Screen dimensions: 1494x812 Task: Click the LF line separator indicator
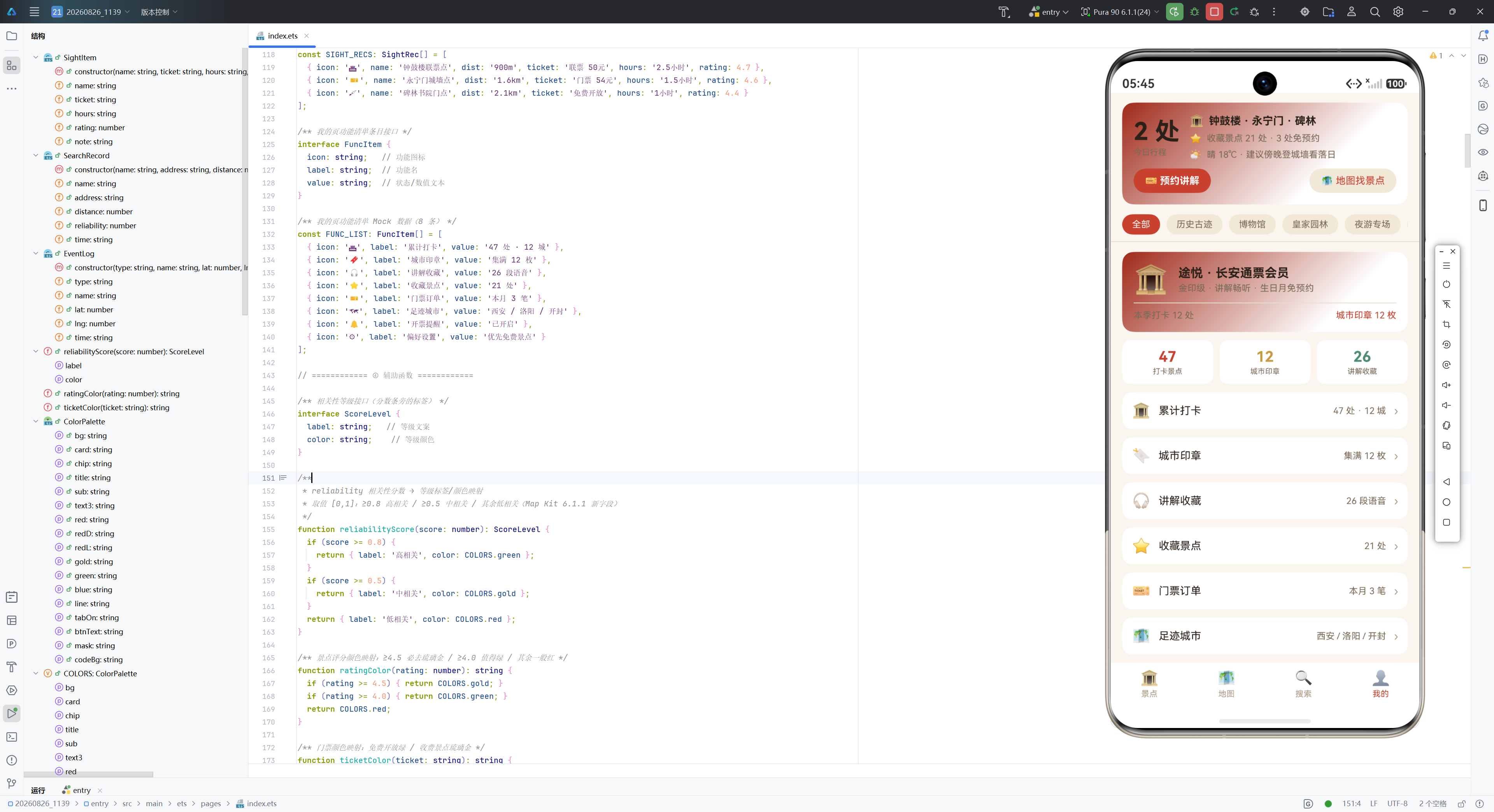click(1373, 803)
